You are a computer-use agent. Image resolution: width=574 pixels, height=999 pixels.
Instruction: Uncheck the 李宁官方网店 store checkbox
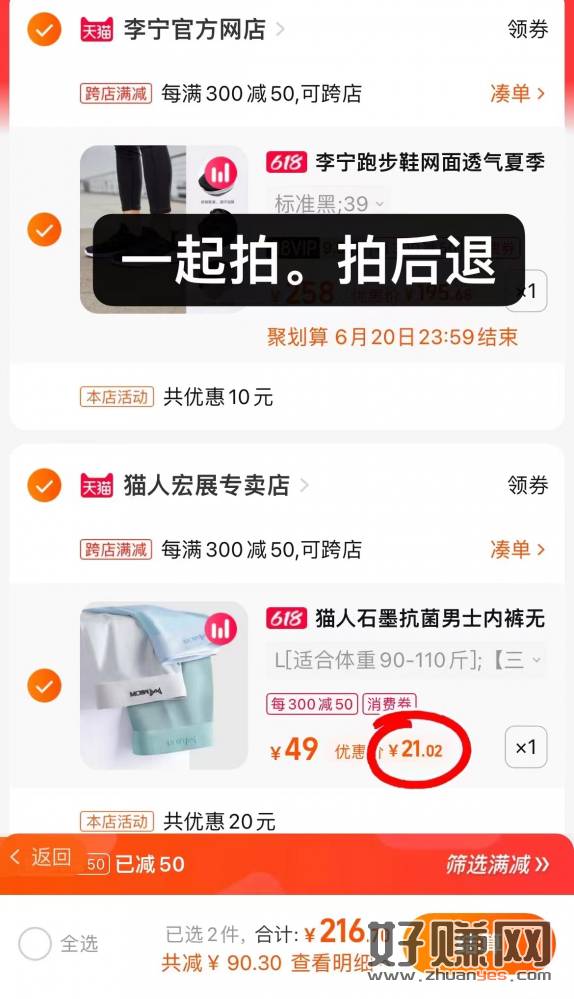[x=44, y=29]
